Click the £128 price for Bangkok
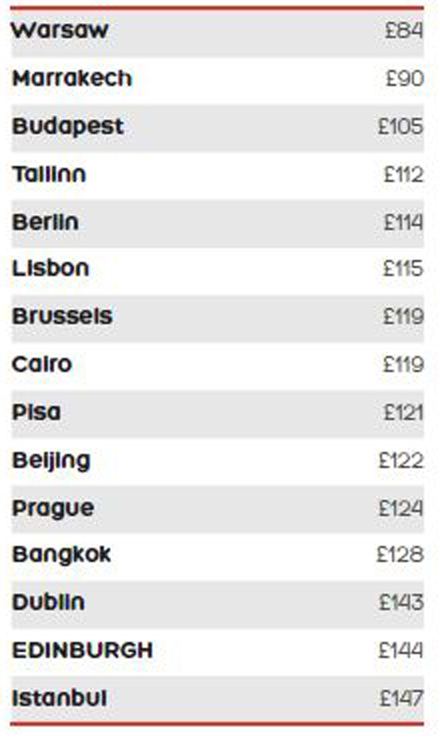440x740 pixels. click(x=400, y=555)
